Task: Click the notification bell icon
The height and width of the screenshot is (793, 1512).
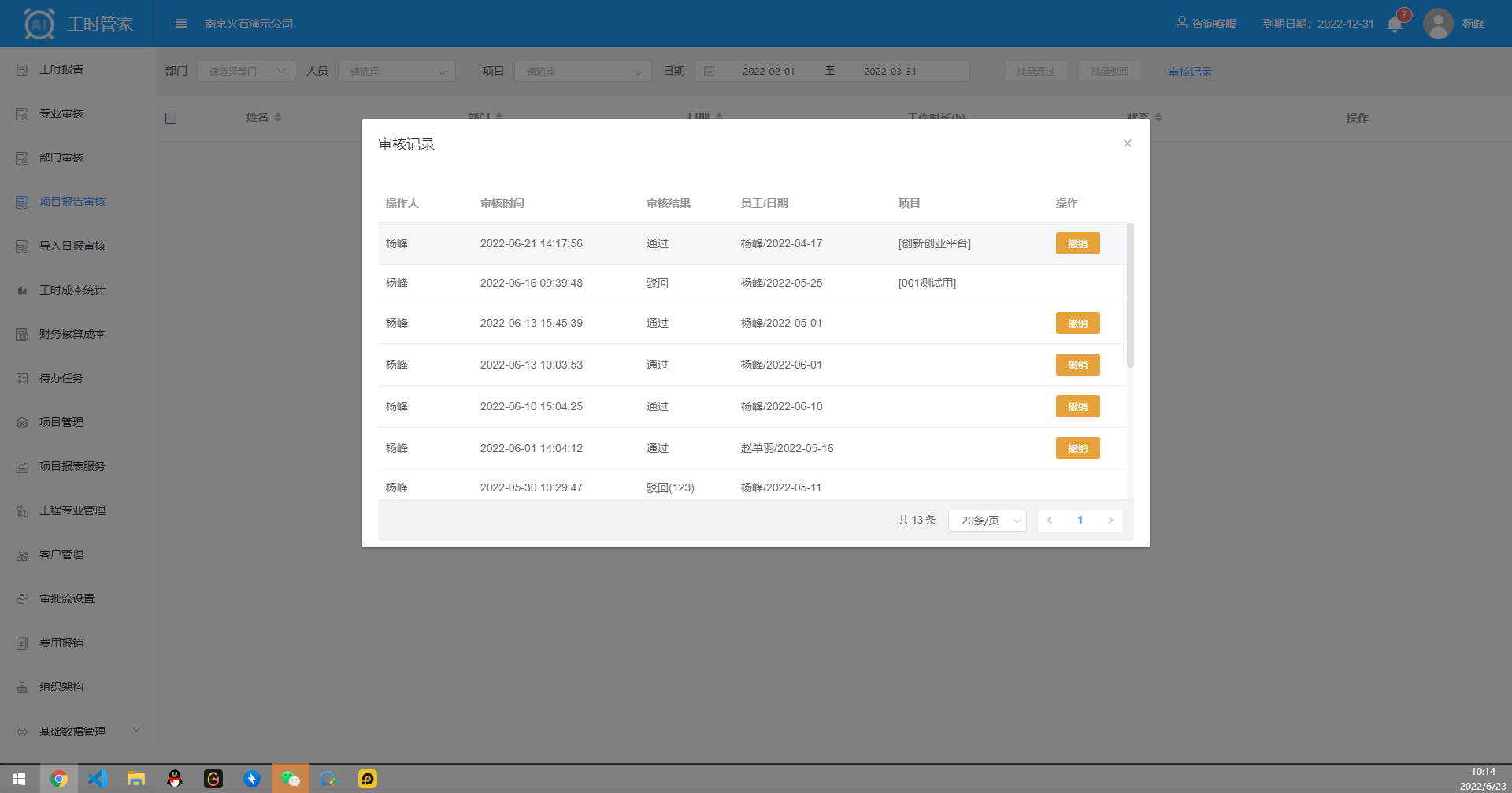Action: coord(1395,24)
